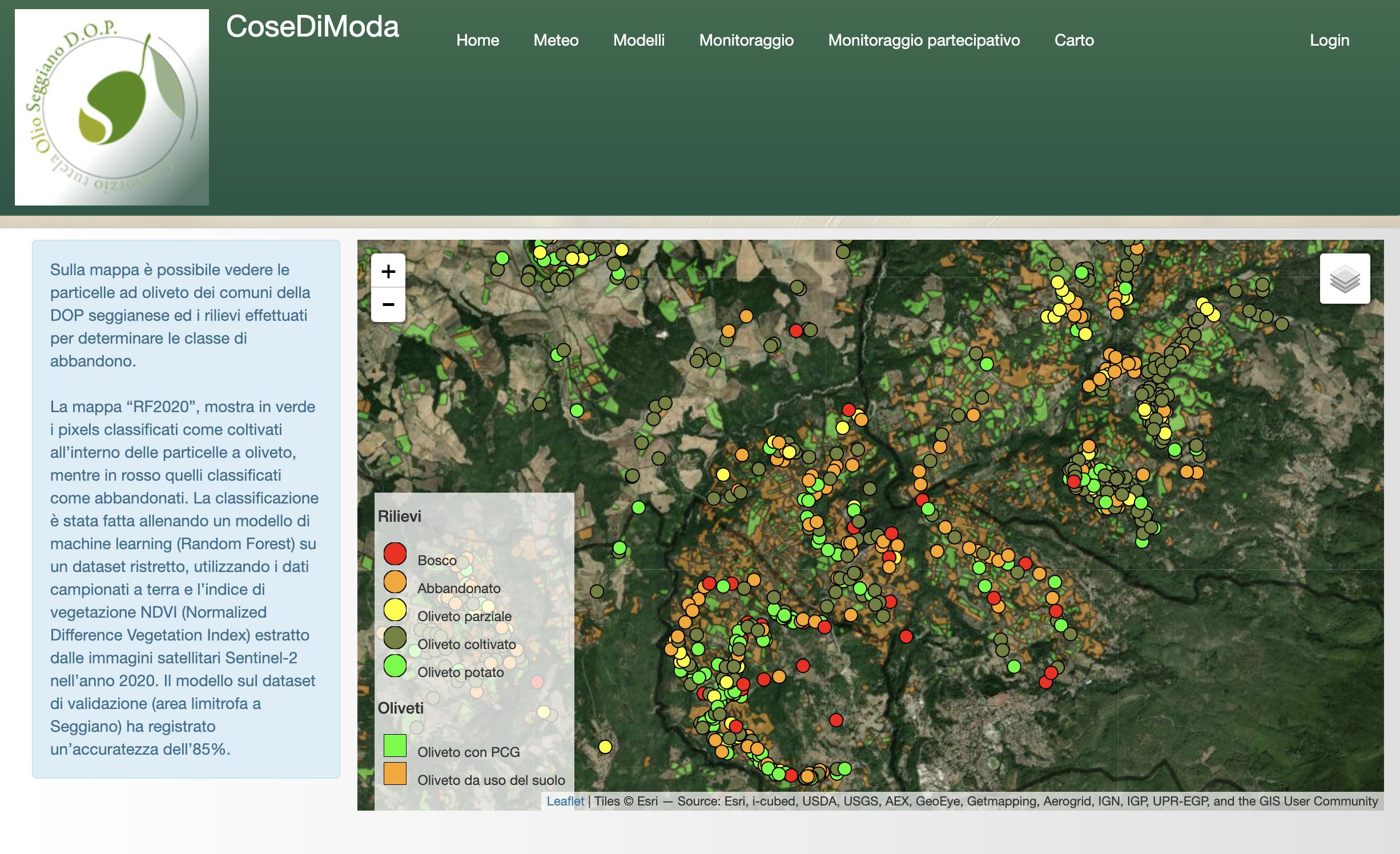
Task: Go to the Meteo page
Action: pyautogui.click(x=556, y=40)
